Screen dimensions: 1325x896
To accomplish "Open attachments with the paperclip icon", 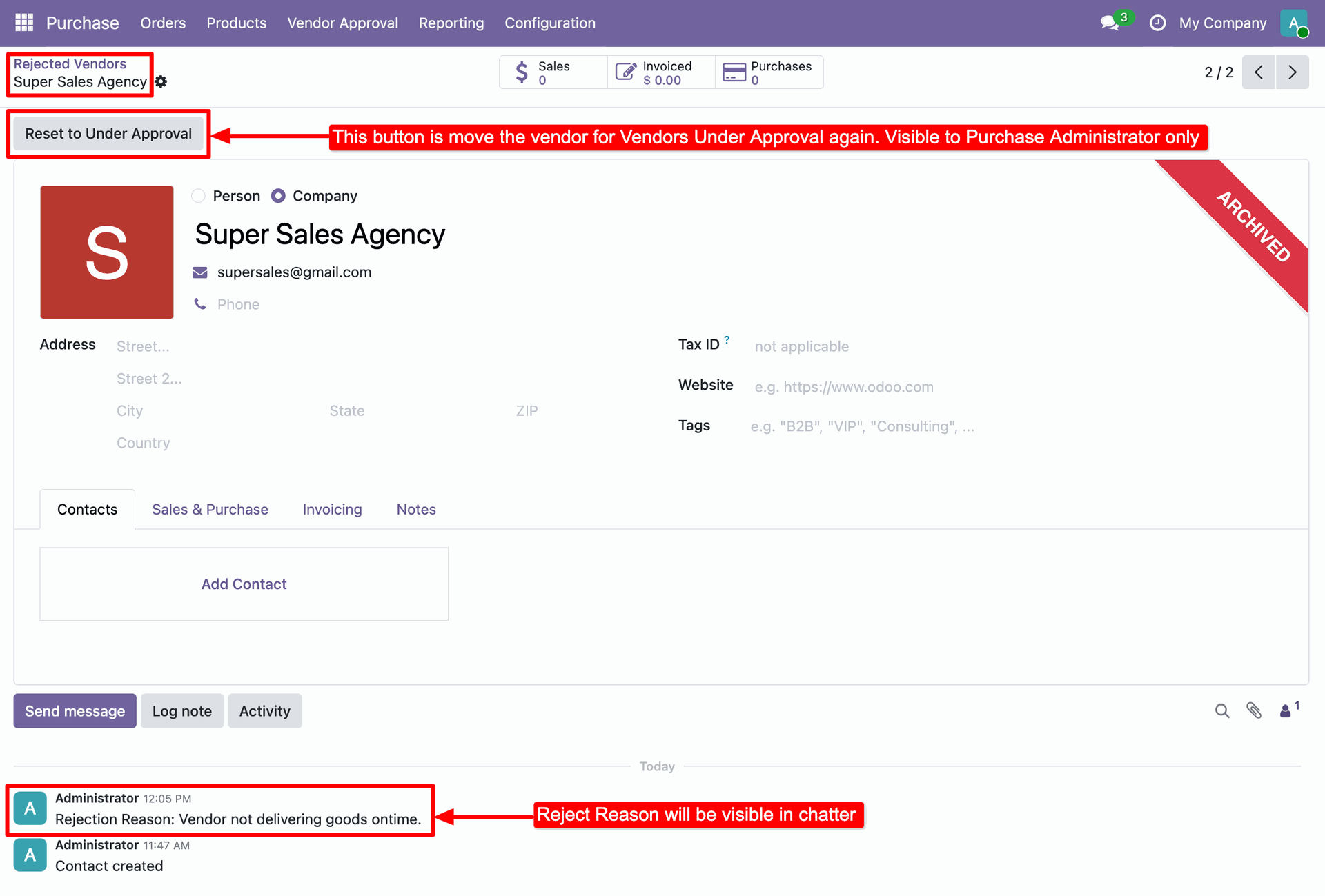I will (x=1254, y=710).
